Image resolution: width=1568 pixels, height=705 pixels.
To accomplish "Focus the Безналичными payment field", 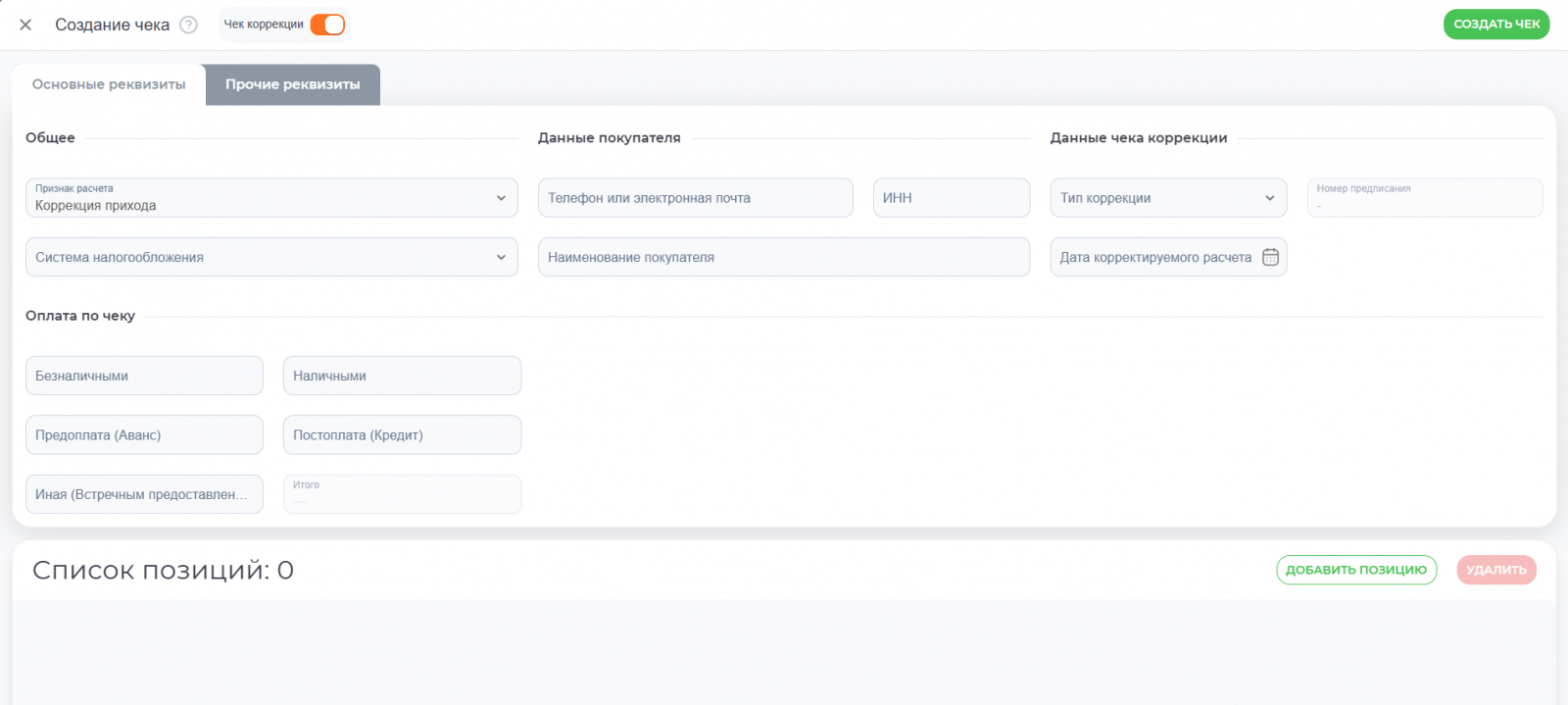I will pyautogui.click(x=144, y=376).
